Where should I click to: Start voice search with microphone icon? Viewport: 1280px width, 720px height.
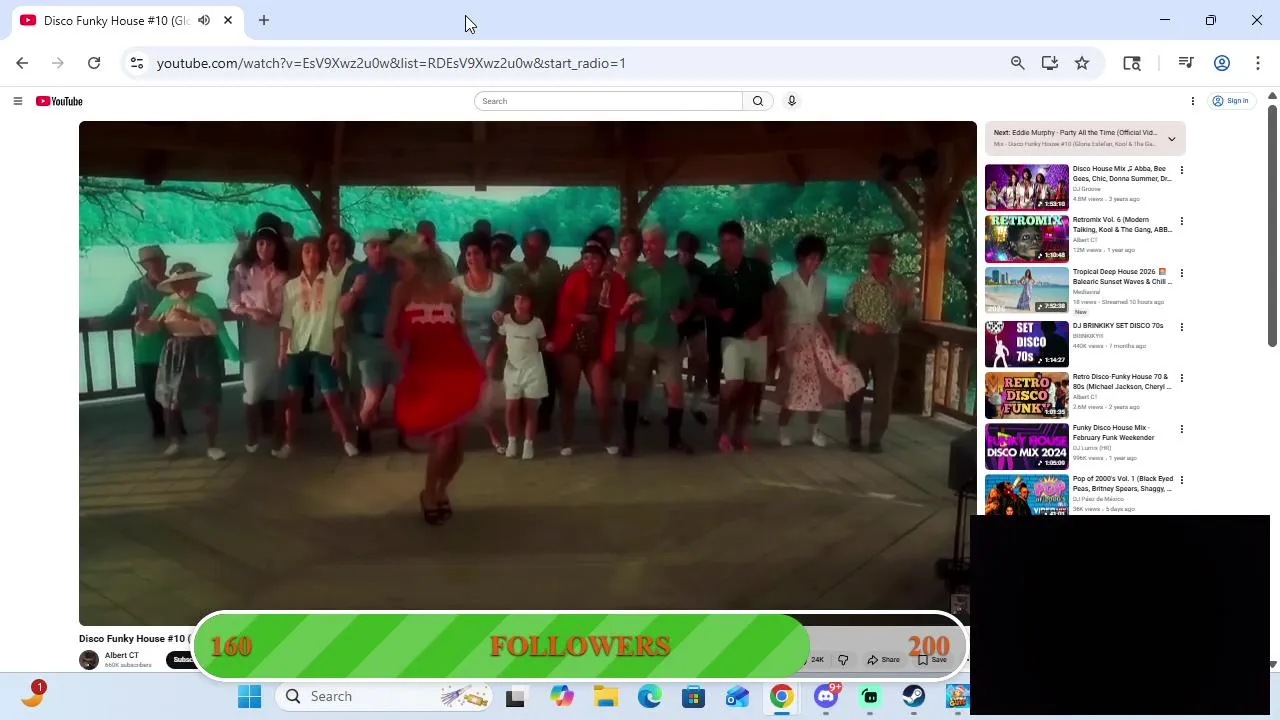(x=791, y=101)
